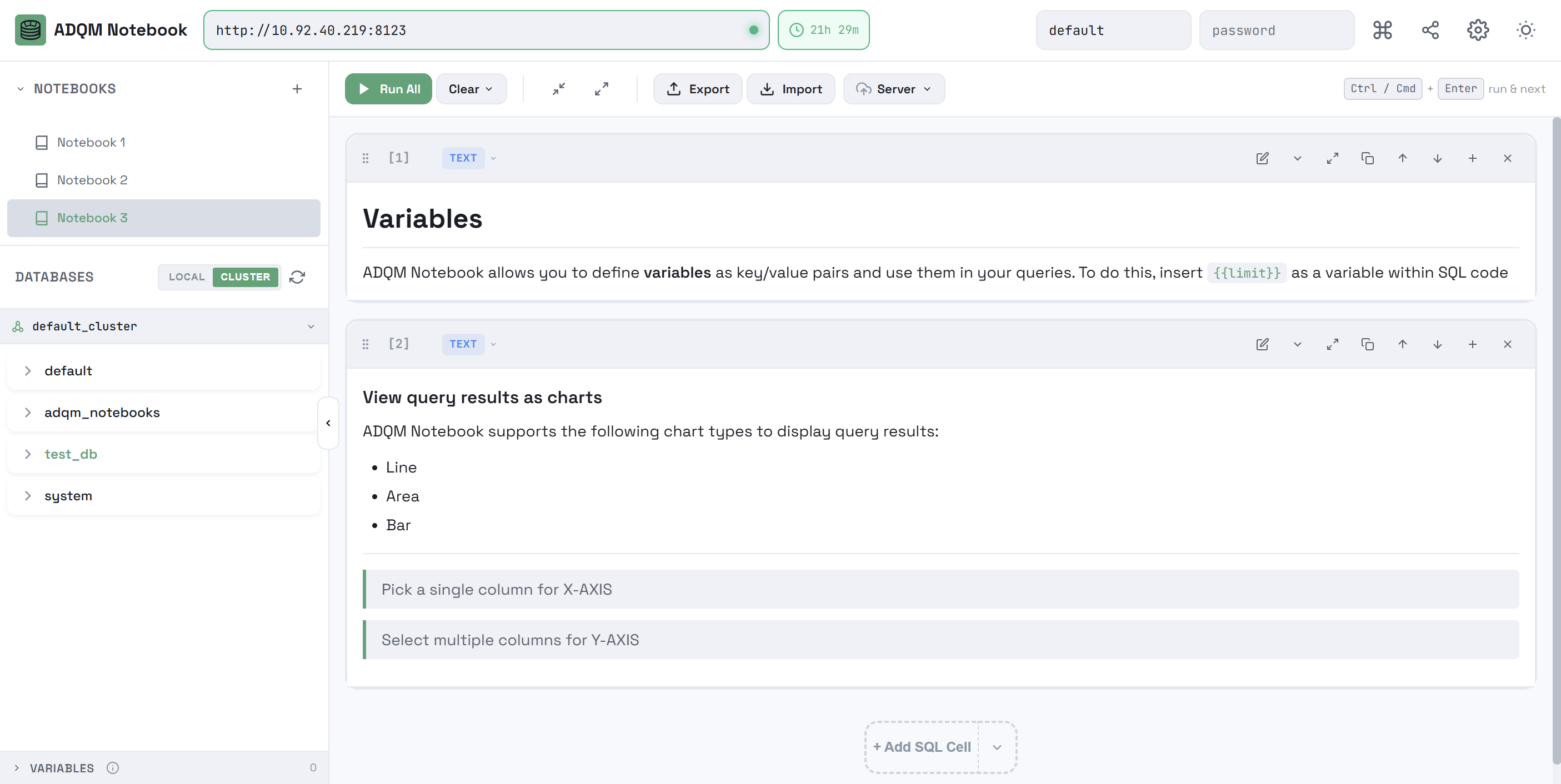This screenshot has width=1561, height=784.
Task: Click the password input field
Action: tap(1276, 31)
